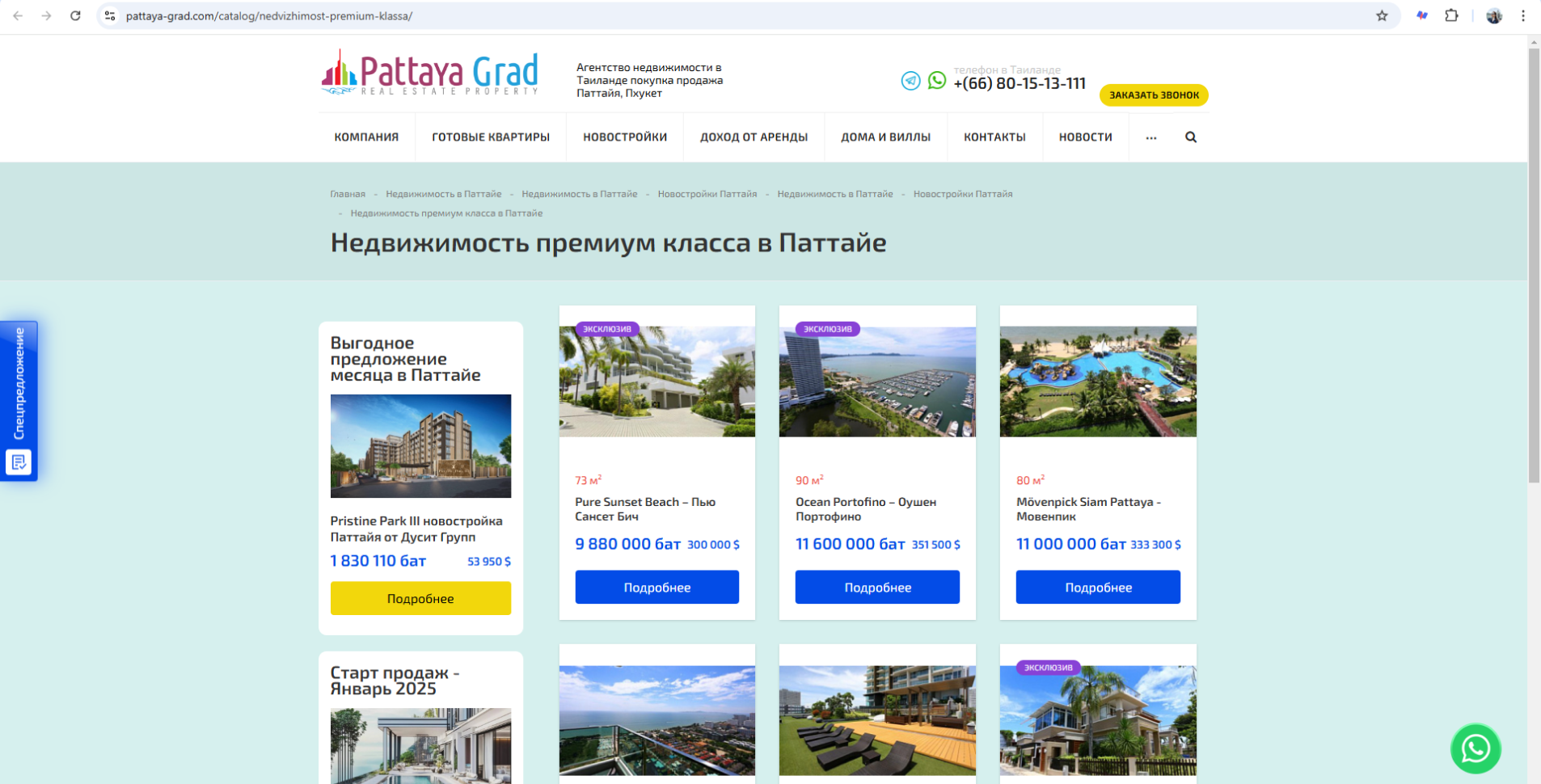1541x784 pixels.
Task: Click the 53 950 $ price
Action: (489, 561)
